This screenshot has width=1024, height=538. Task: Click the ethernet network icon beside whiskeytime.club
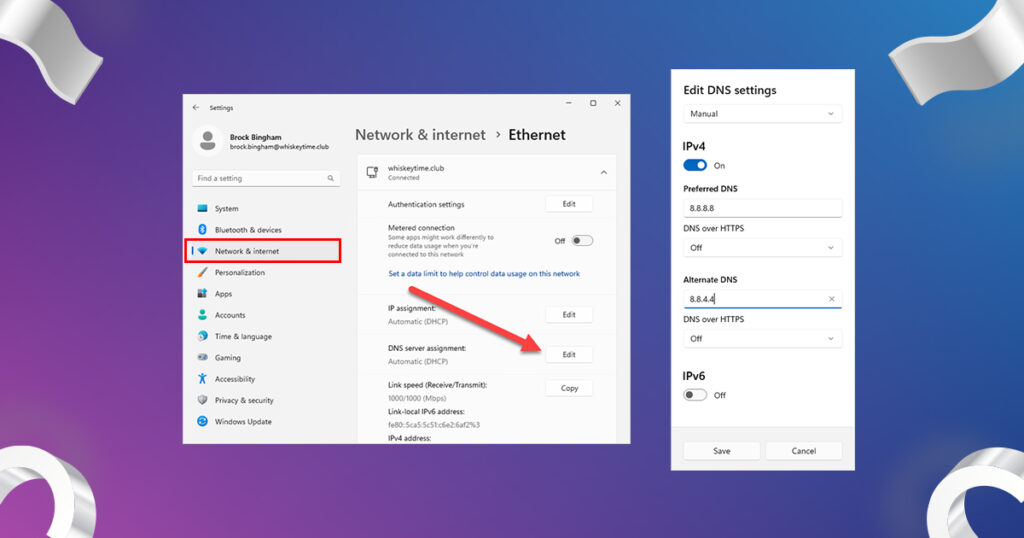pyautogui.click(x=372, y=172)
